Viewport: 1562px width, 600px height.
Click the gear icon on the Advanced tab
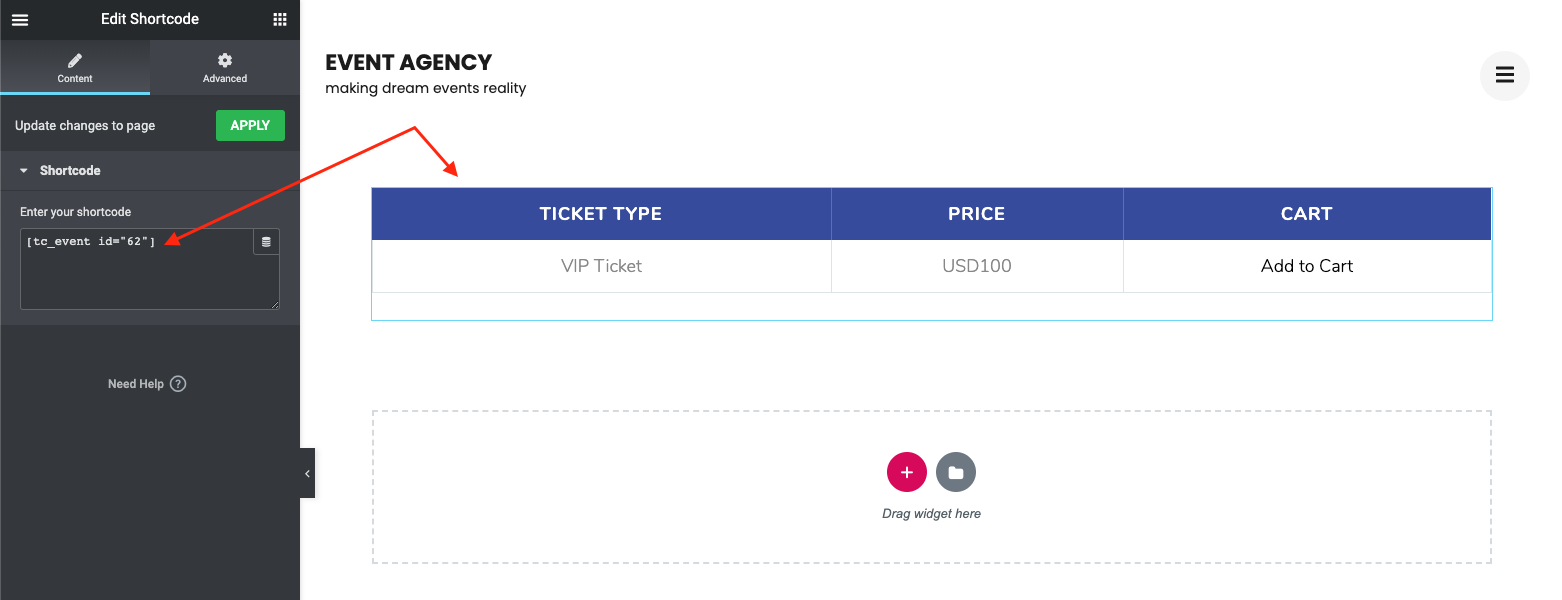click(224, 62)
